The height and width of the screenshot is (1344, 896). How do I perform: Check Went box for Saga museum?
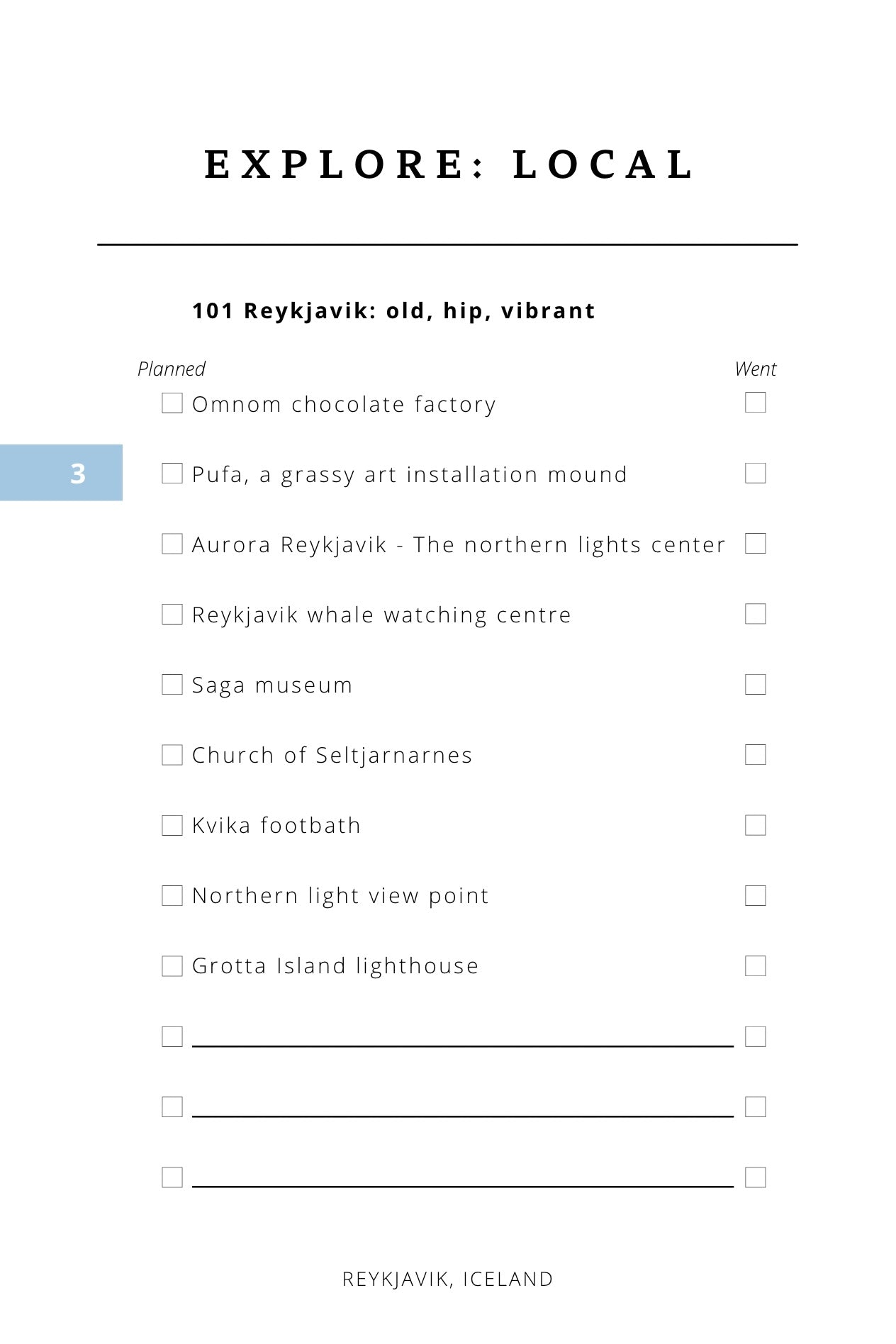click(x=756, y=684)
